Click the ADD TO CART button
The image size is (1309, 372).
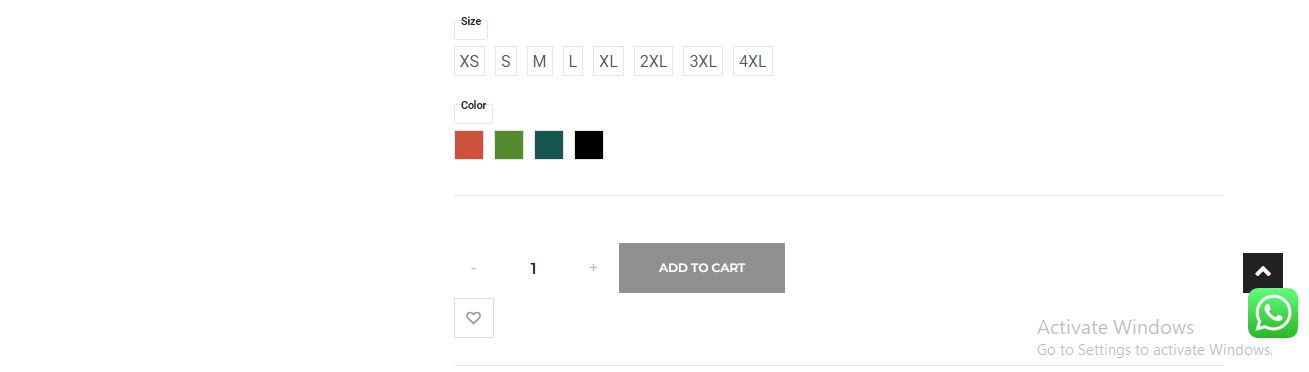pos(702,268)
